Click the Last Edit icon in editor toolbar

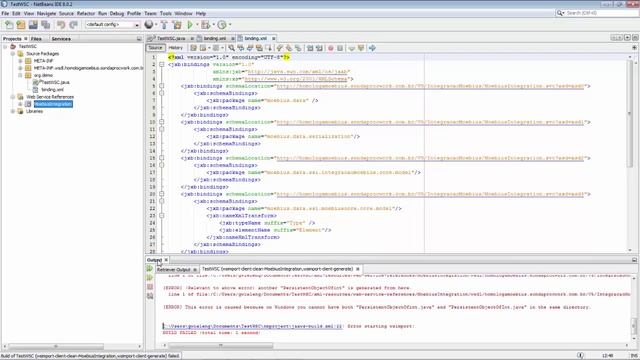(x=193, y=48)
